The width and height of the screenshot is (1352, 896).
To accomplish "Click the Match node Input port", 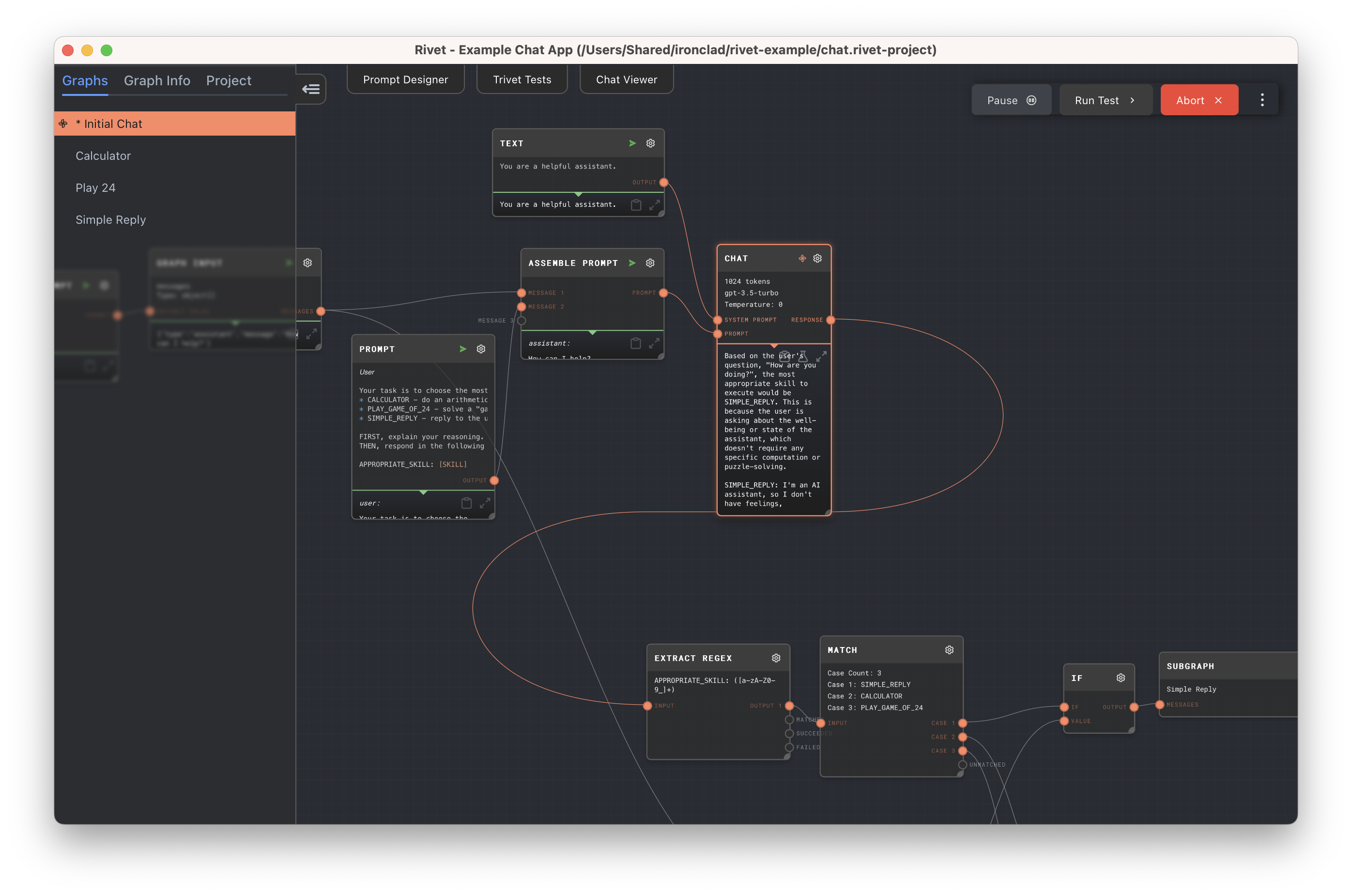I will [x=821, y=724].
